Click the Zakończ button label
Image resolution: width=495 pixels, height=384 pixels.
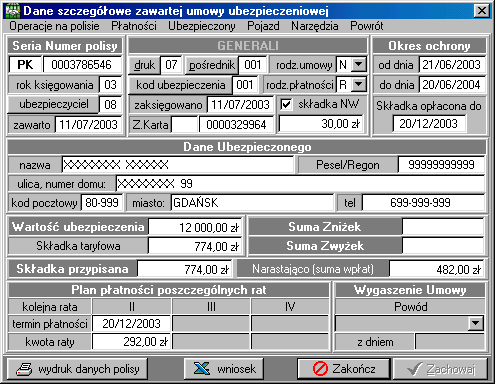[x=354, y=369]
